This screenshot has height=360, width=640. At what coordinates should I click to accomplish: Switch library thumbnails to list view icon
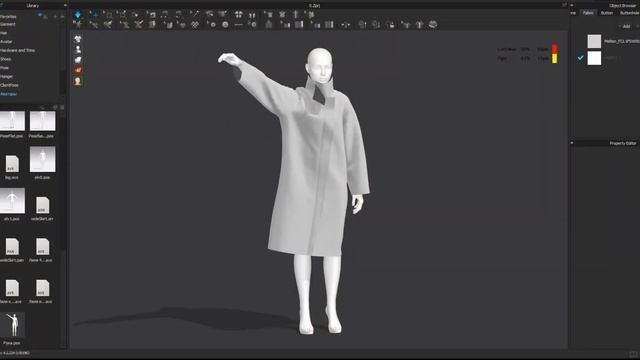point(62,107)
